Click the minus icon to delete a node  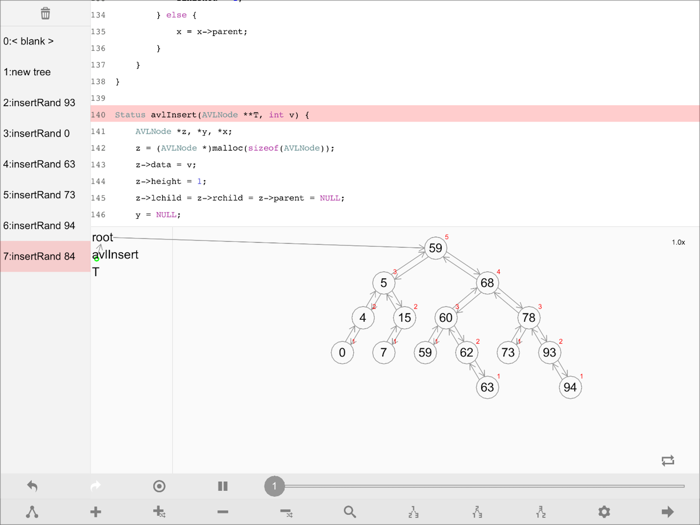coord(223,512)
